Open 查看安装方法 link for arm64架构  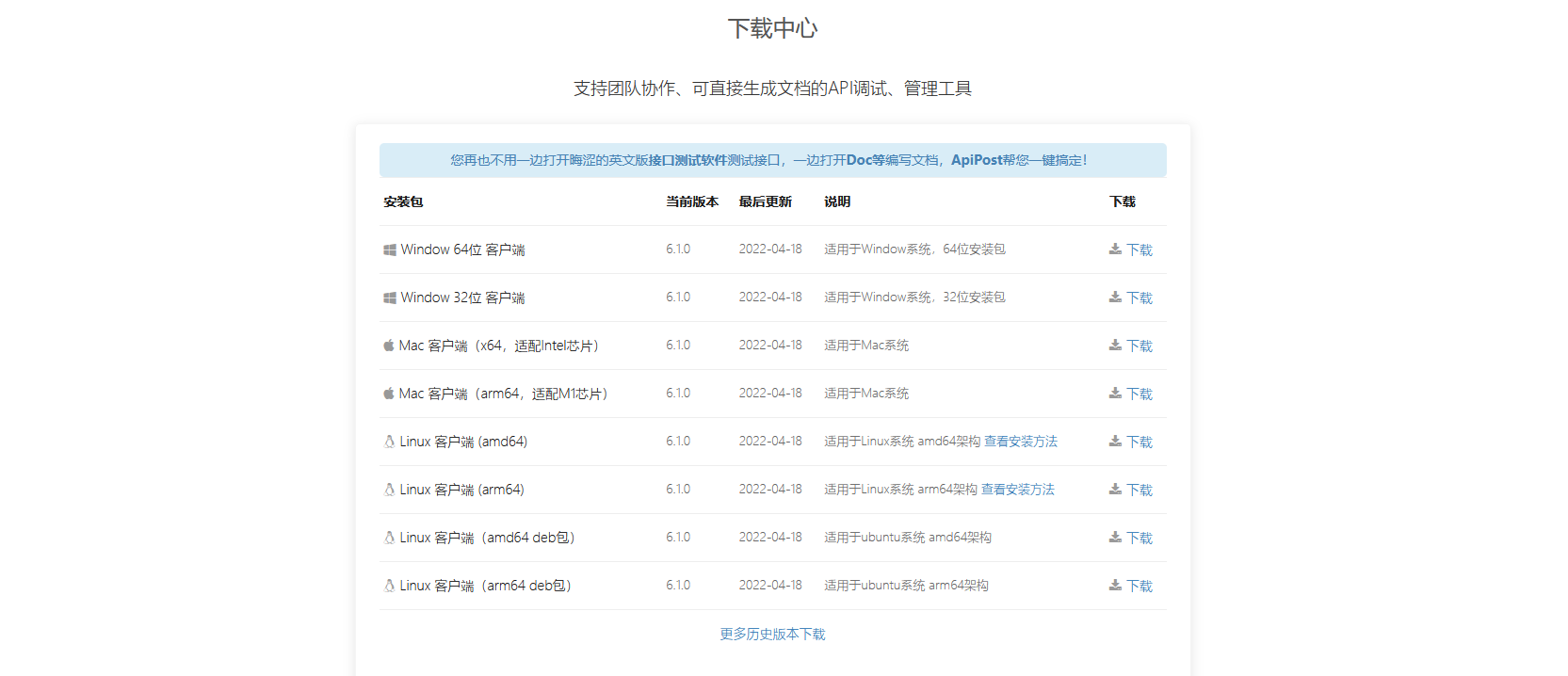coord(1018,490)
